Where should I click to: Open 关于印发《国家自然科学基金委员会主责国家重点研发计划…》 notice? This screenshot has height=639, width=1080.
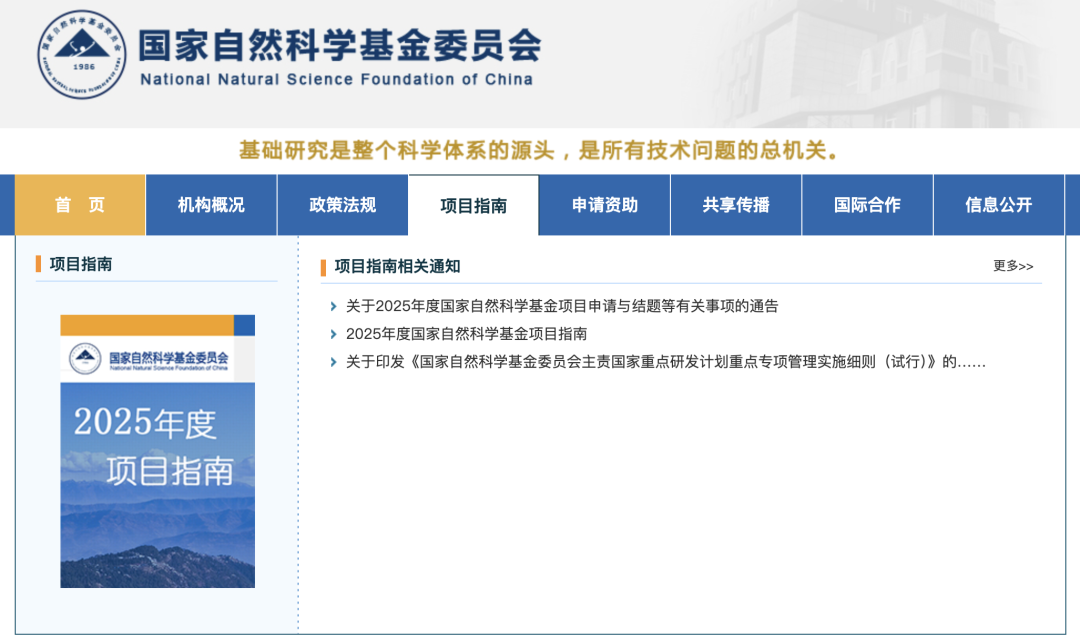point(666,362)
